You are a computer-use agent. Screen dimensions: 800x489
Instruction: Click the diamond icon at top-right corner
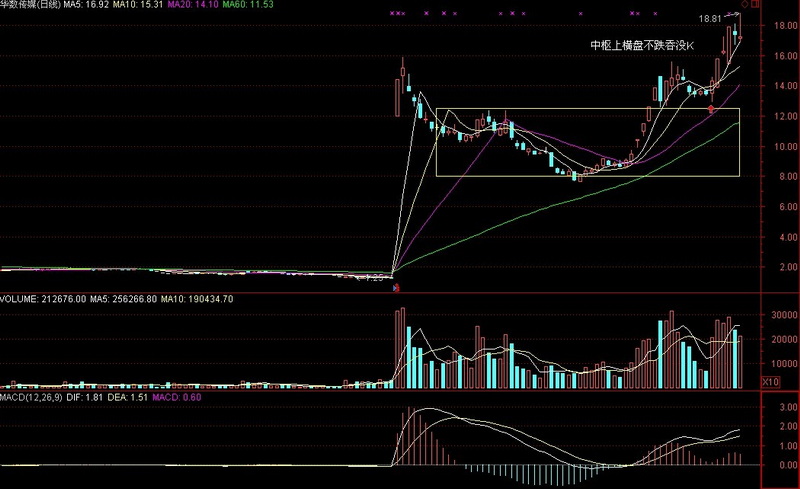744,5
